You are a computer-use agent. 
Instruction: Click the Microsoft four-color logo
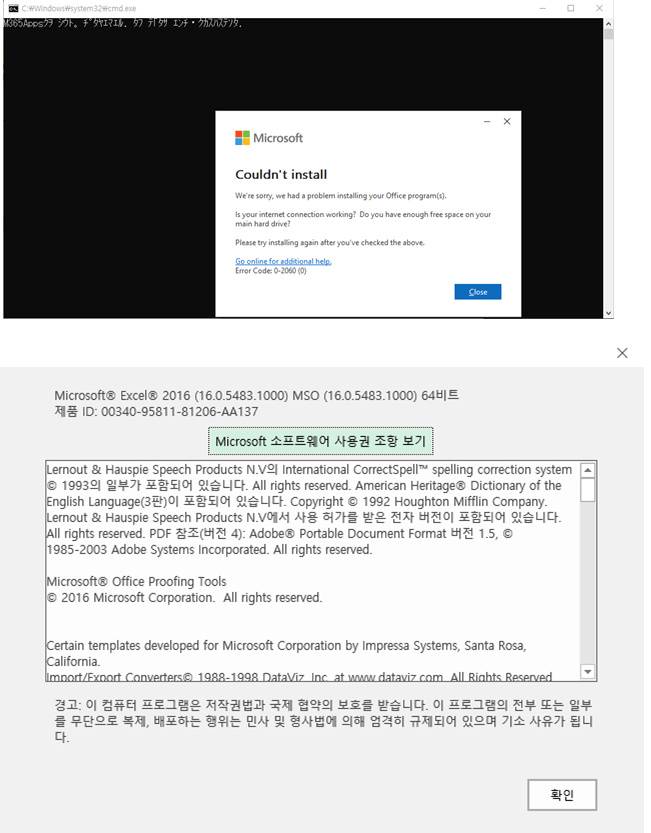pyautogui.click(x=242, y=138)
